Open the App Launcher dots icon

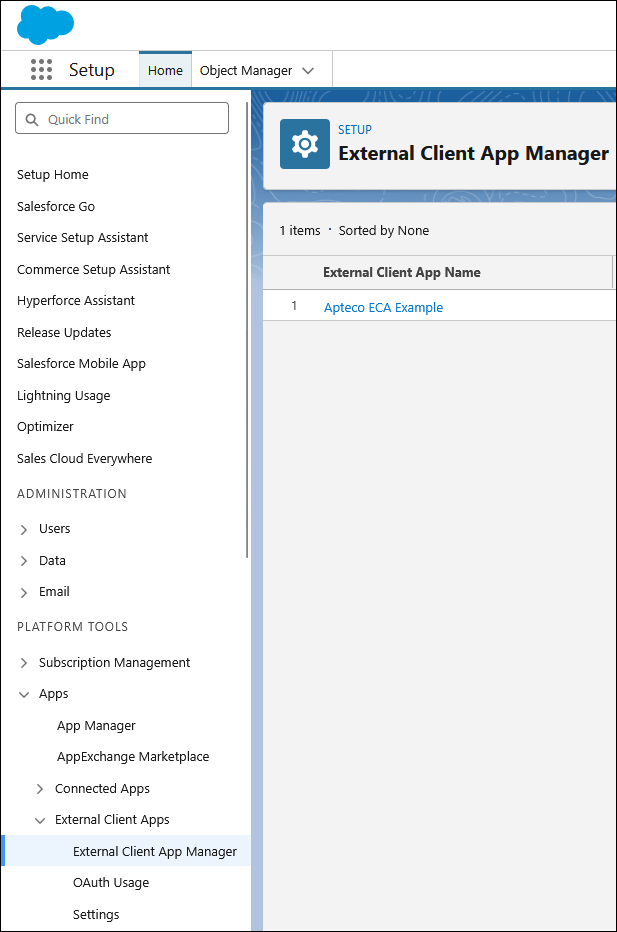(x=42, y=70)
